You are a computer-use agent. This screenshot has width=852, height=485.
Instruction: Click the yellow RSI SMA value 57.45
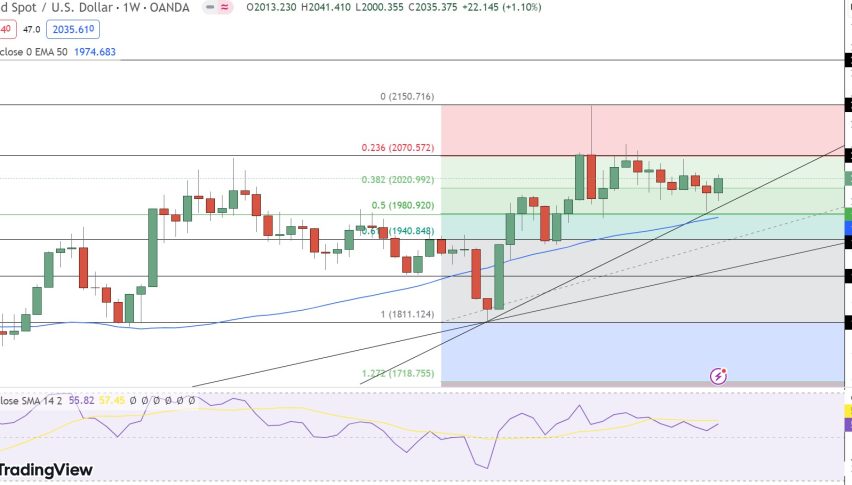[112, 400]
